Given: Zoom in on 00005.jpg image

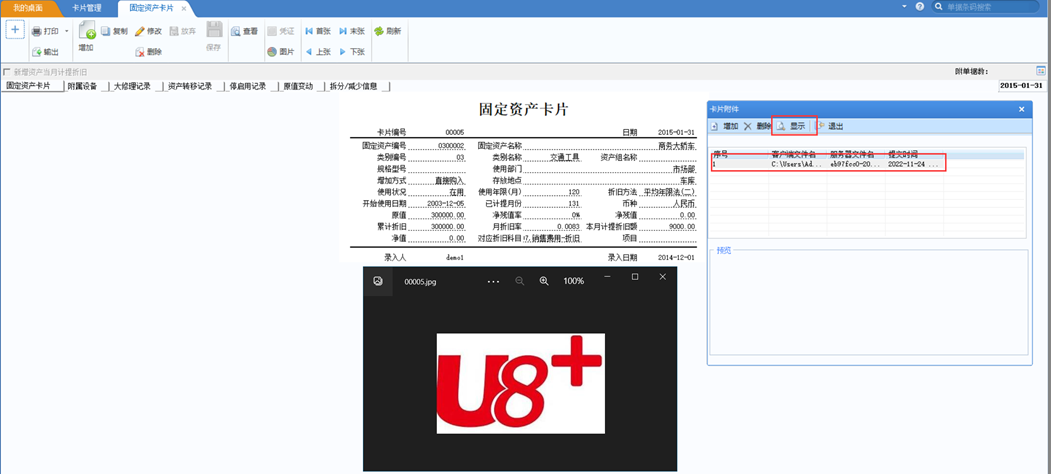Looking at the screenshot, I should click(544, 282).
